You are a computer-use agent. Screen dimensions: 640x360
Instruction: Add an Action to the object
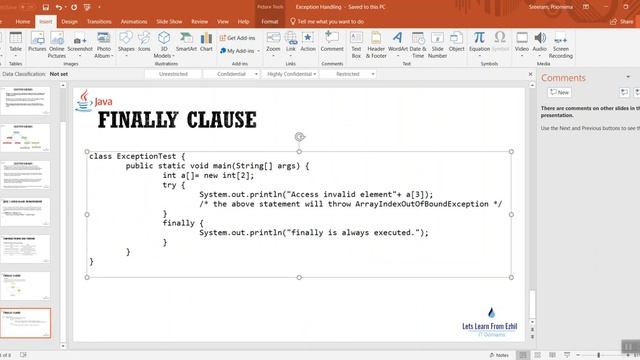(308, 42)
